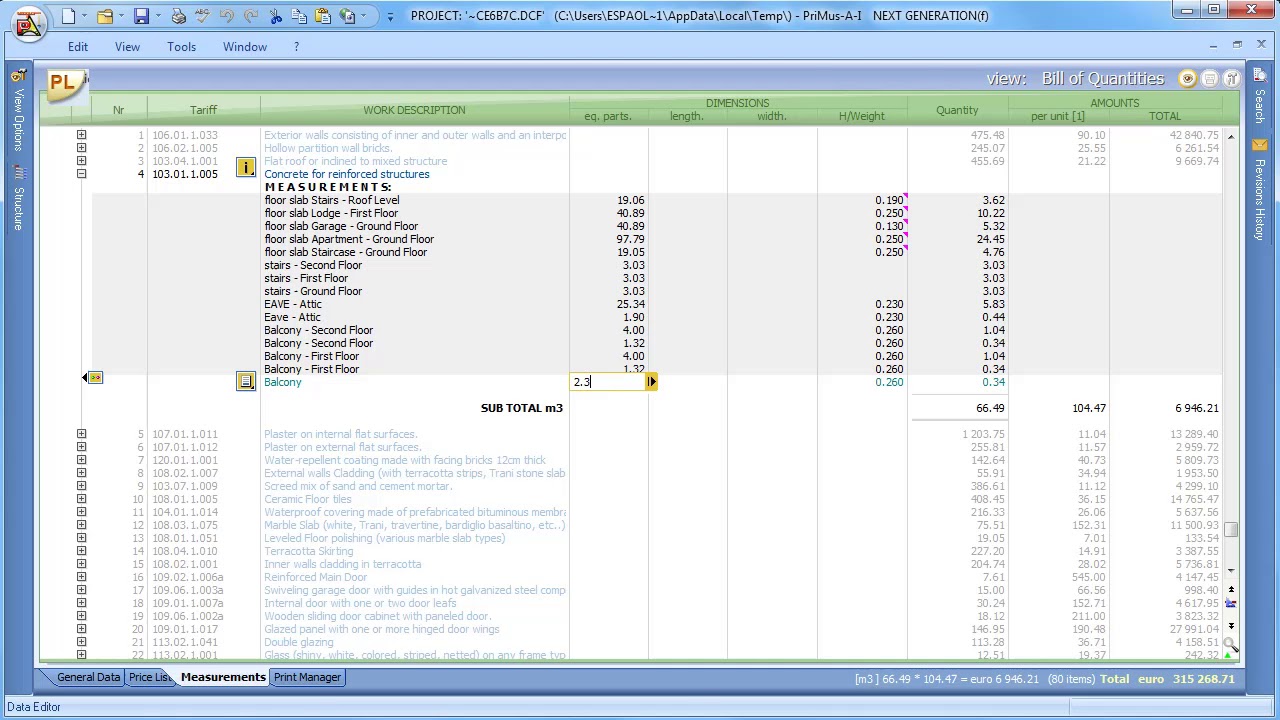Click the eq. parts column header
Screen dimensions: 1280x720
coord(608,117)
